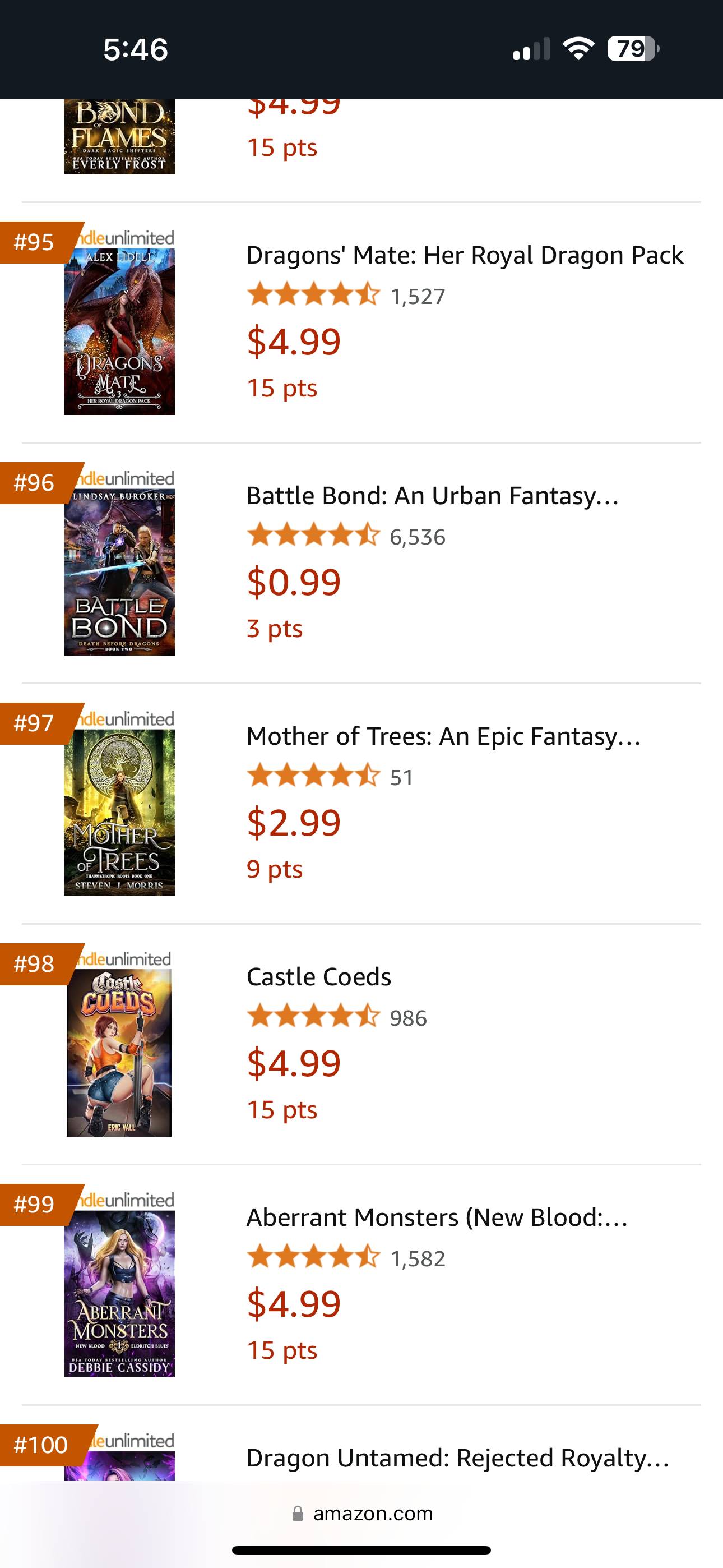This screenshot has height=1568, width=723.
Task: Open Mother of Trees: An Epic Fantasy title
Action: coord(444,736)
